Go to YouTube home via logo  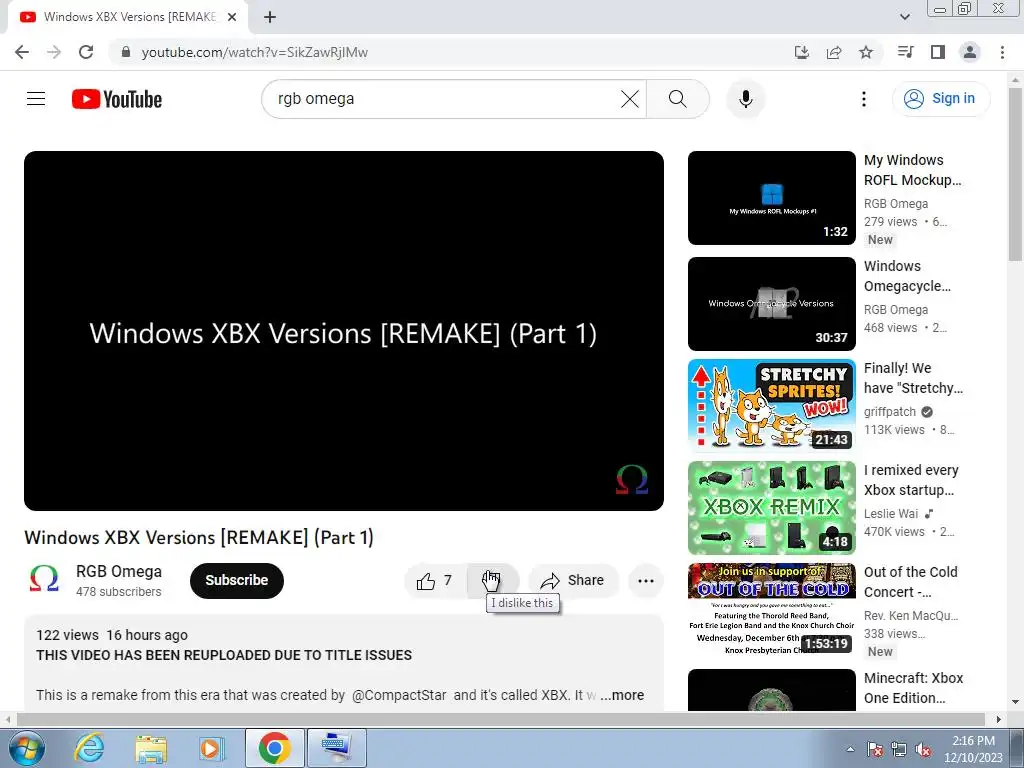coord(117,99)
